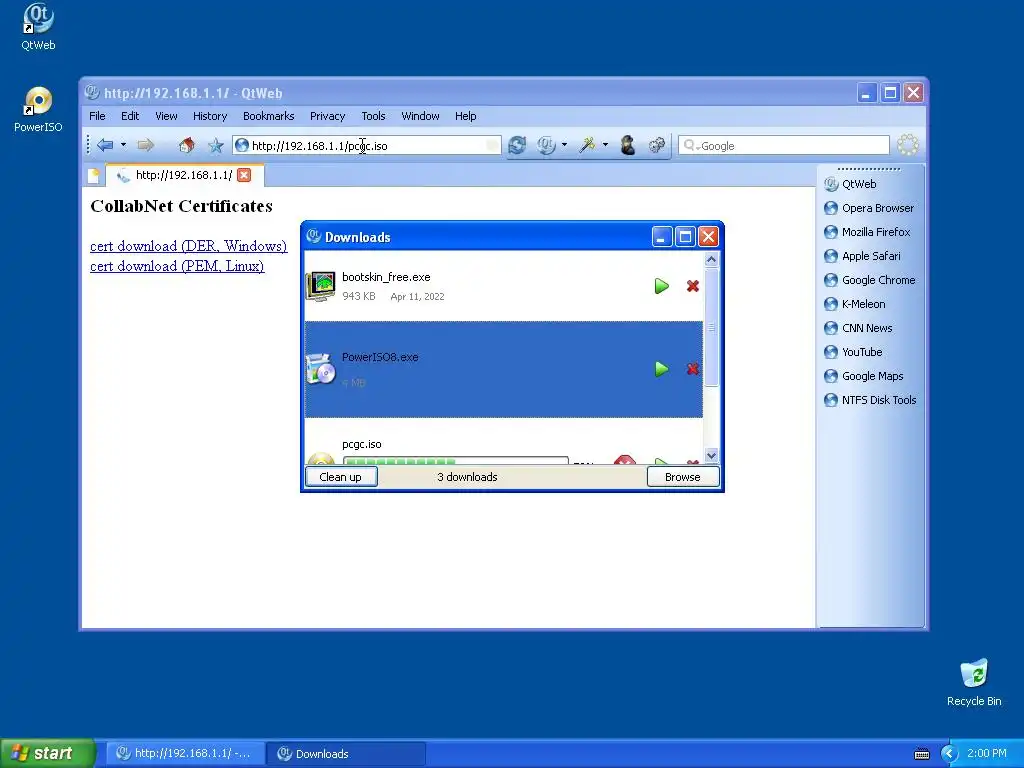Open the View menu
This screenshot has height=768, width=1024.
pyautogui.click(x=166, y=116)
